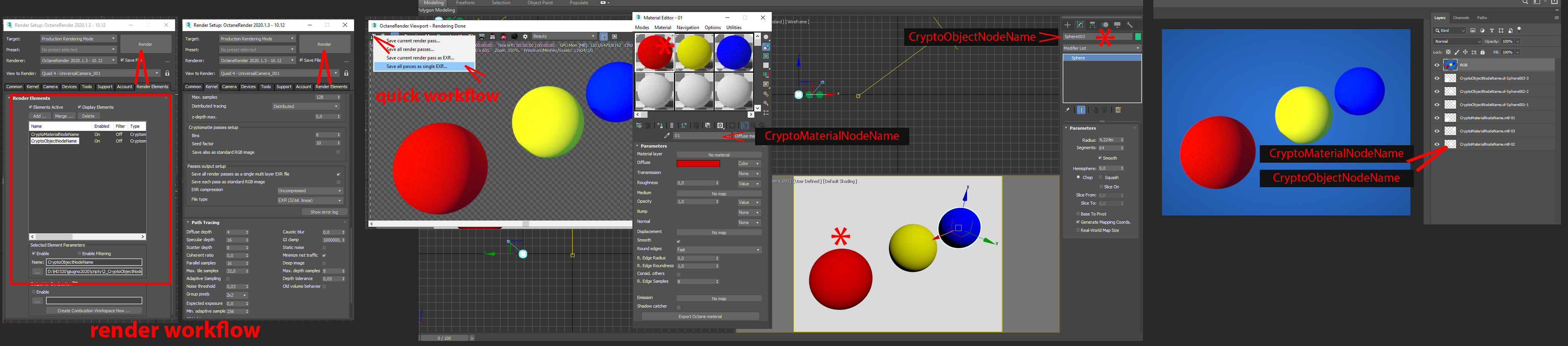Open the red Diffuse color swatch
This screenshot has width=1568, height=346.
[x=698, y=163]
